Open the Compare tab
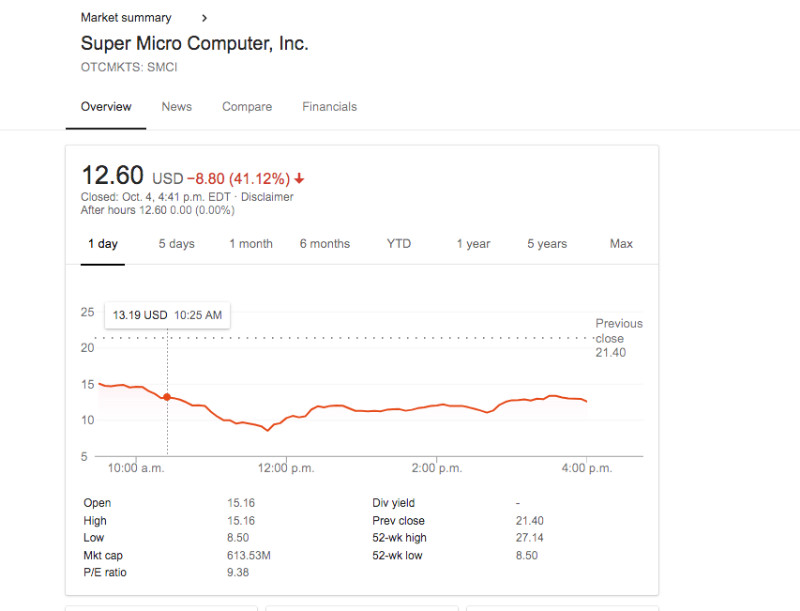 247,107
